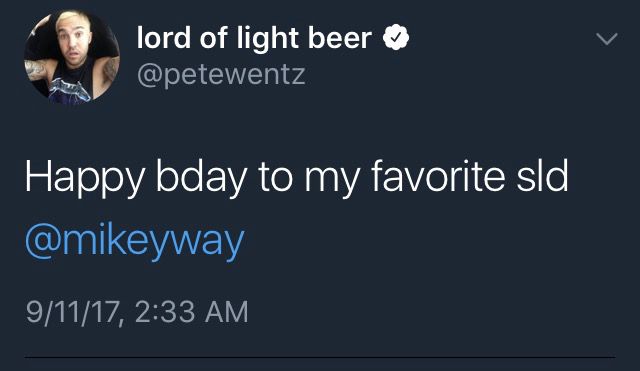
Task: Click the word 'Happy' in the tweet
Action: tap(85, 178)
